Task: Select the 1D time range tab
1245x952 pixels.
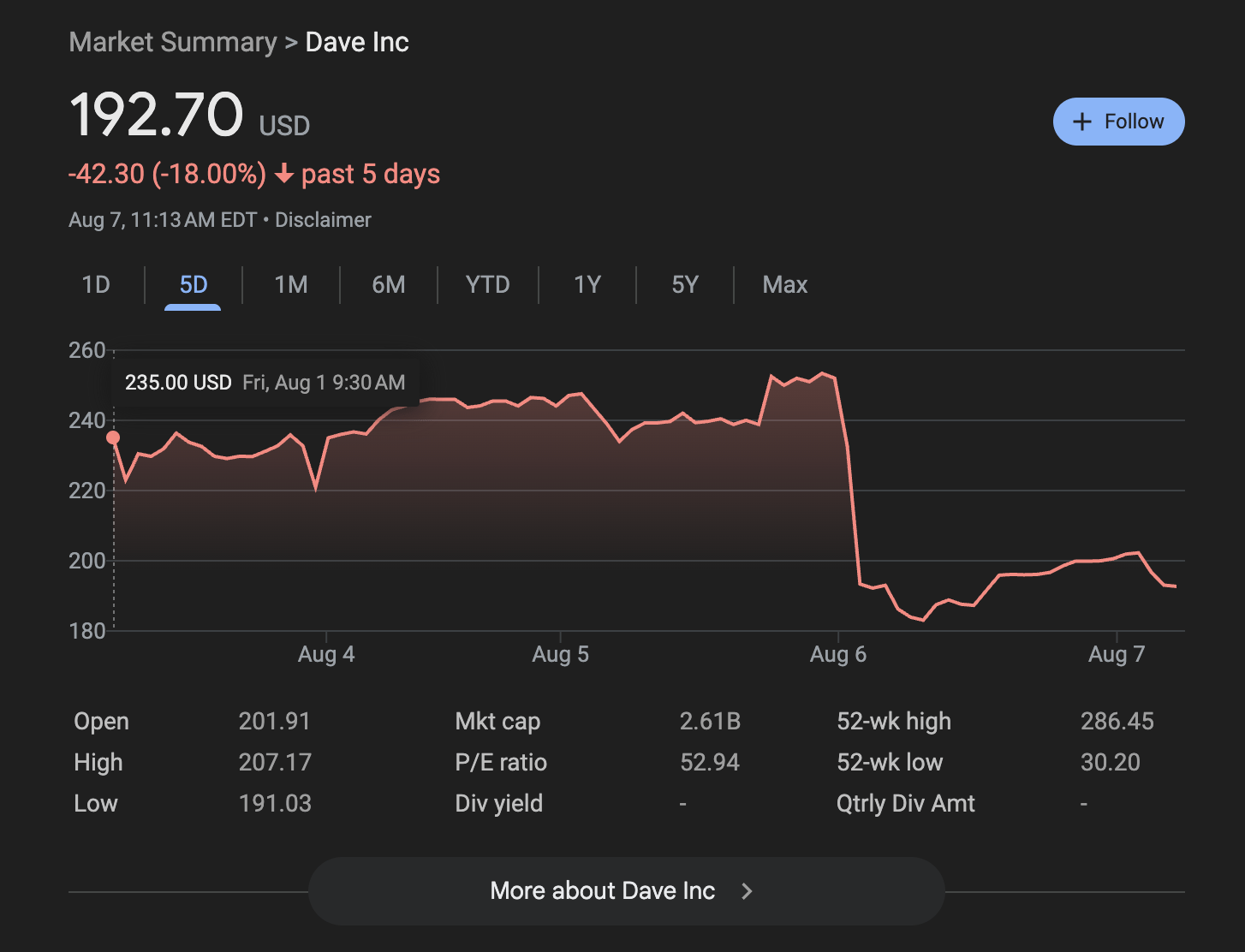Action: [96, 284]
